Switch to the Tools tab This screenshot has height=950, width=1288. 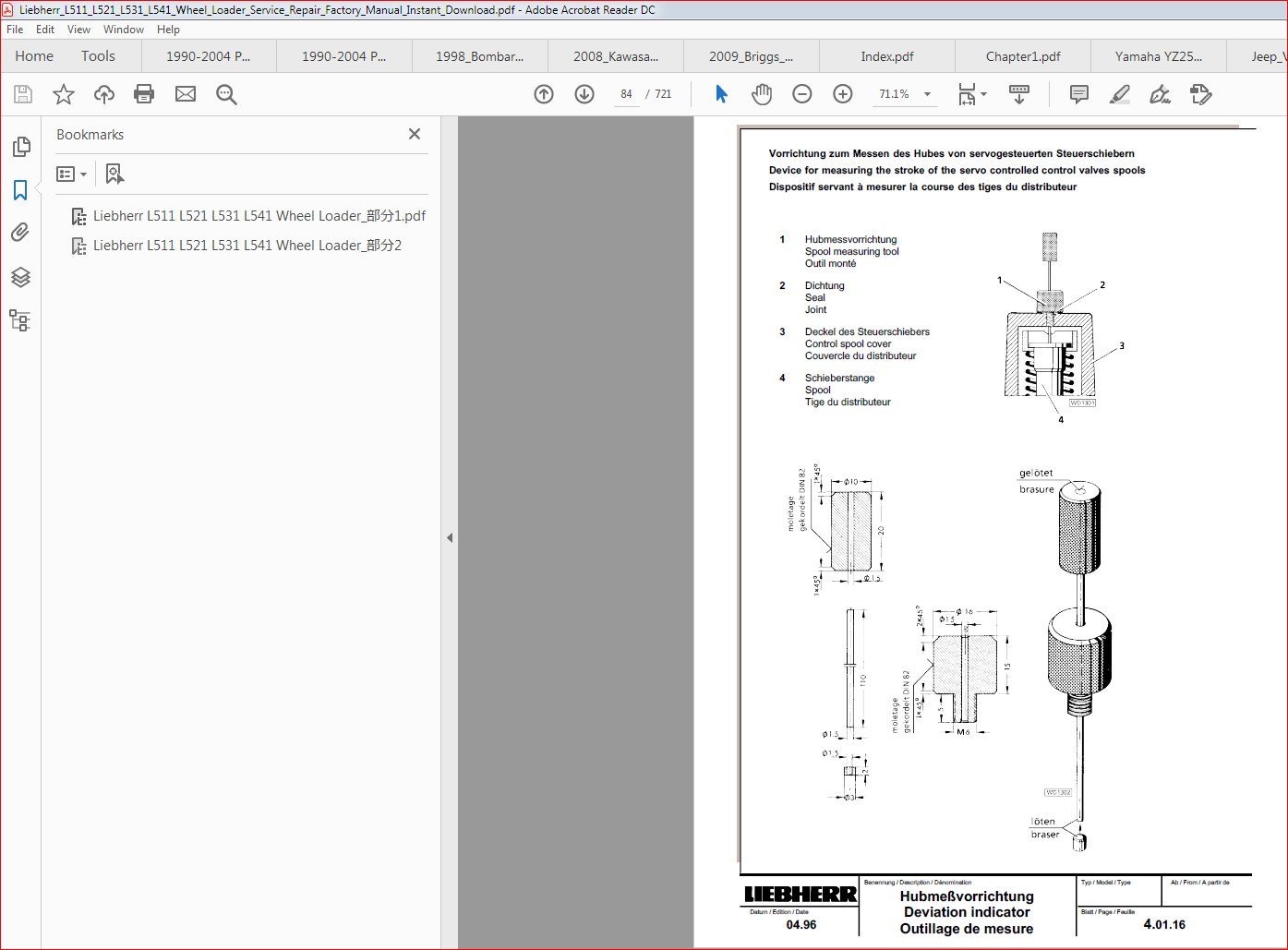[98, 56]
